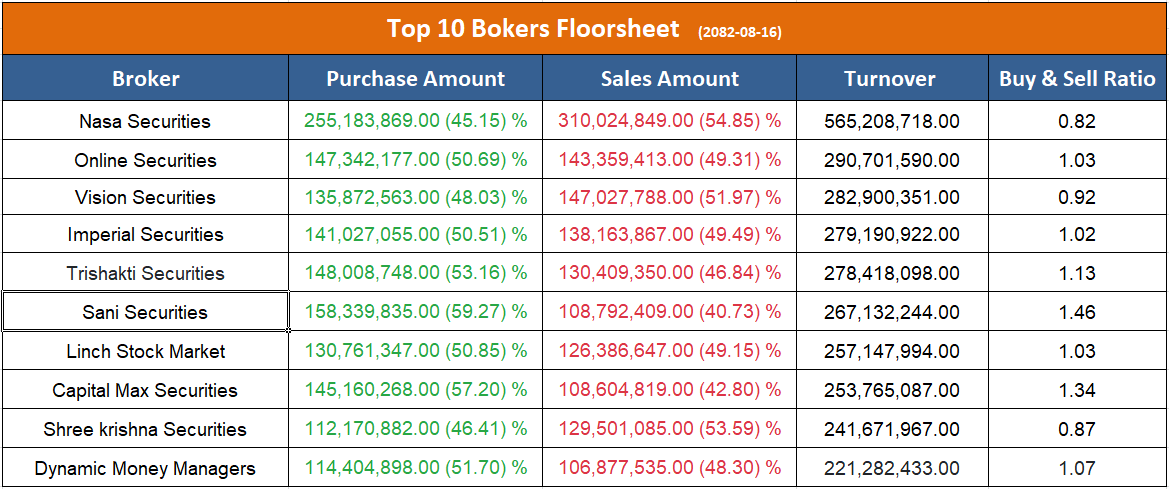The height and width of the screenshot is (489, 1169).
Task: Click Nasa Securities turnover 565,208,718.00
Action: click(891, 121)
